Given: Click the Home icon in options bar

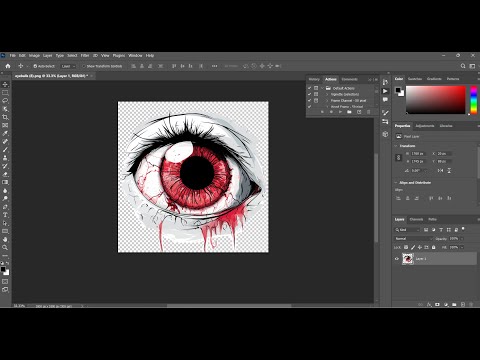Looking at the screenshot, I should pyautogui.click(x=8, y=66).
